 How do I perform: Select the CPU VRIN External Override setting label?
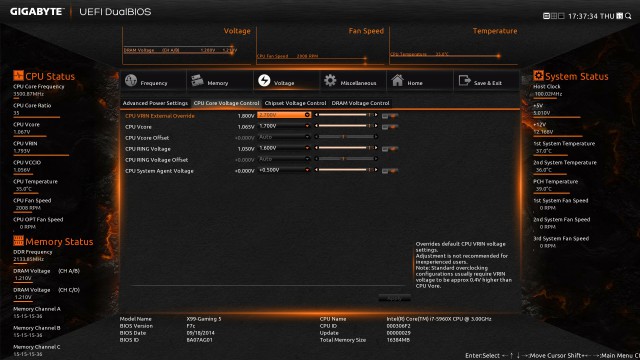[160, 116]
